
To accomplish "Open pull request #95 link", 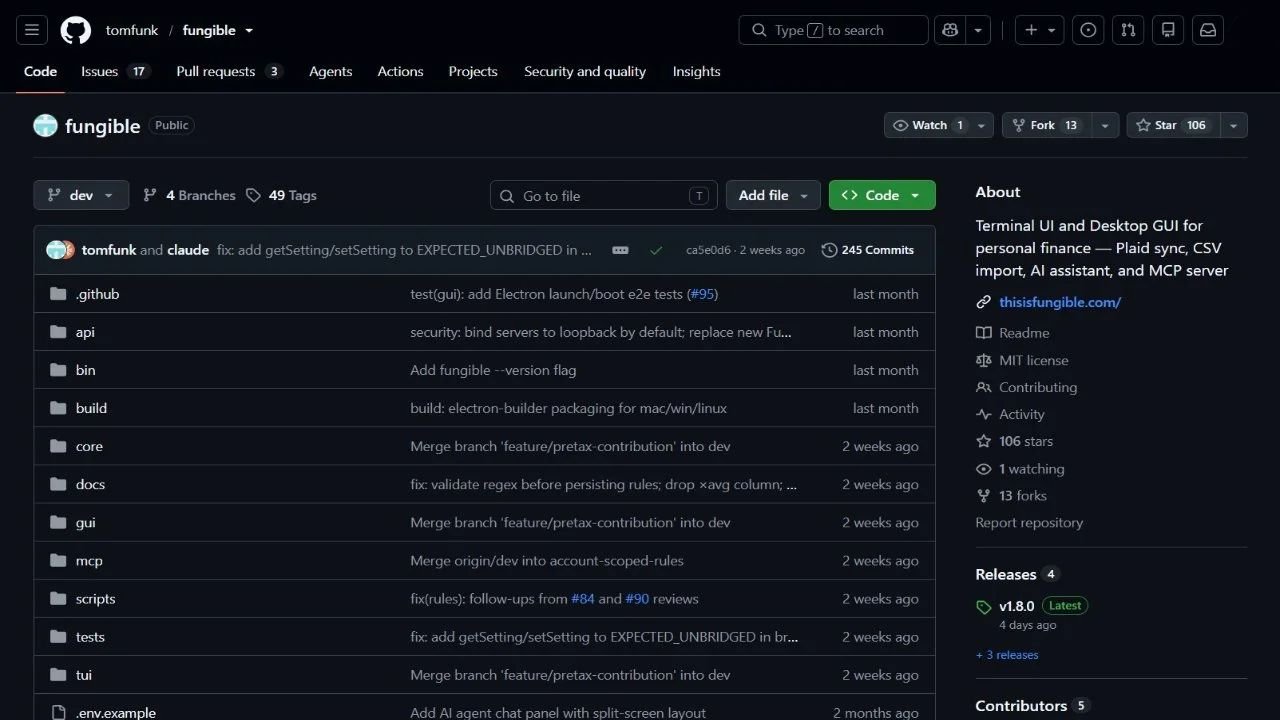I will [703, 294].
